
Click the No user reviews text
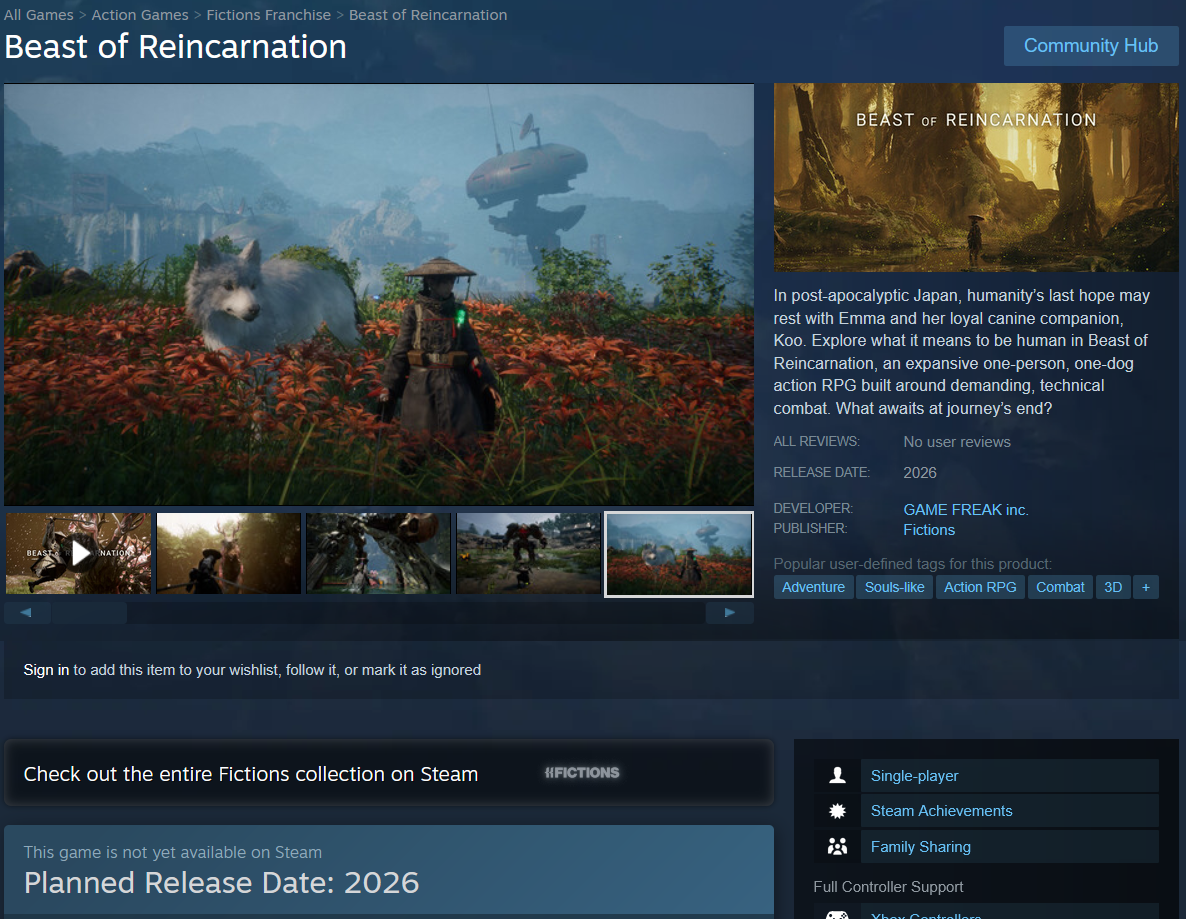pos(957,442)
